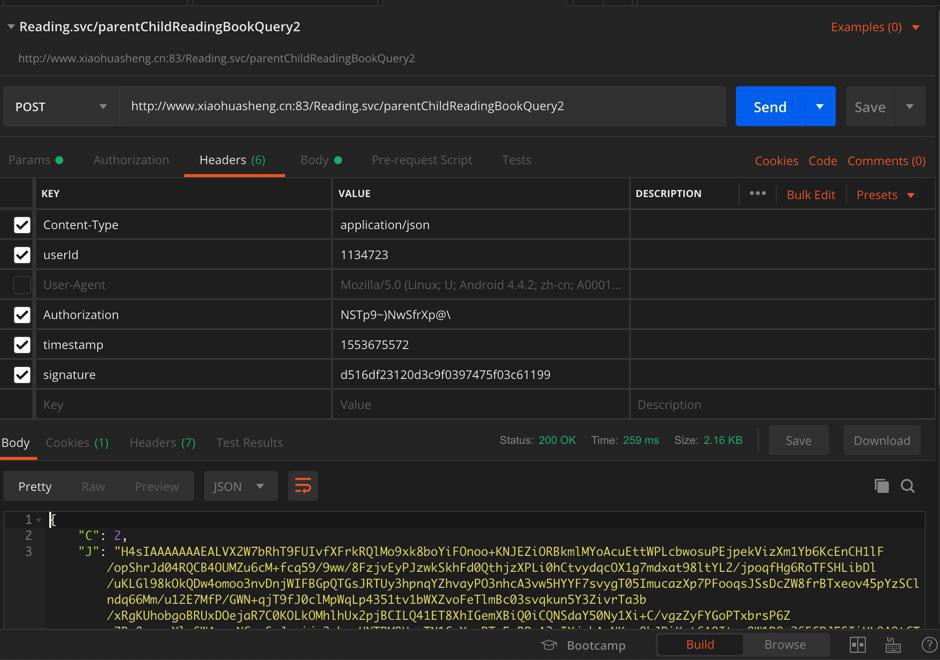The image size is (940, 660).
Task: Click the 259 ms response time
Action: tap(641, 440)
